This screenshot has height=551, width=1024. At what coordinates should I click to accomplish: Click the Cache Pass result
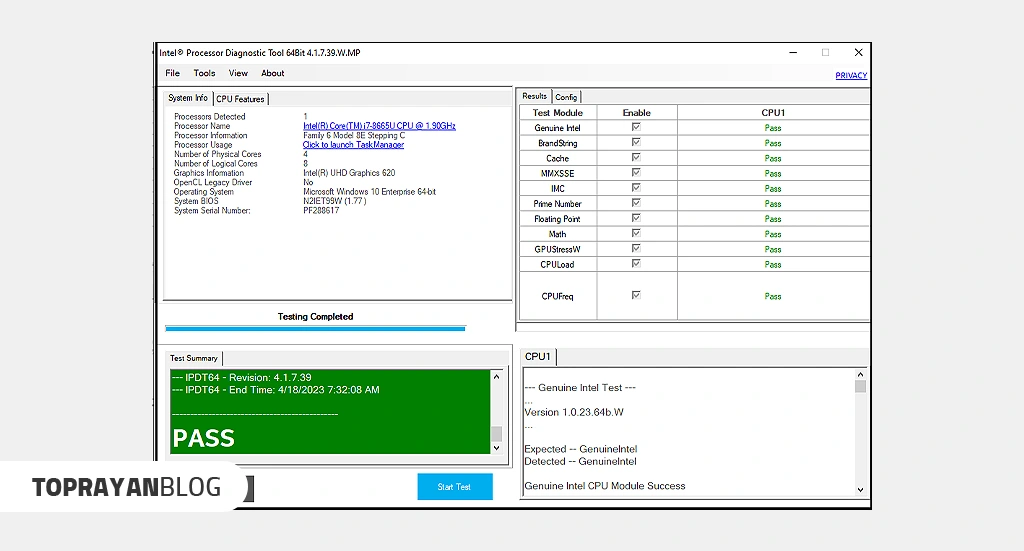(x=773, y=158)
